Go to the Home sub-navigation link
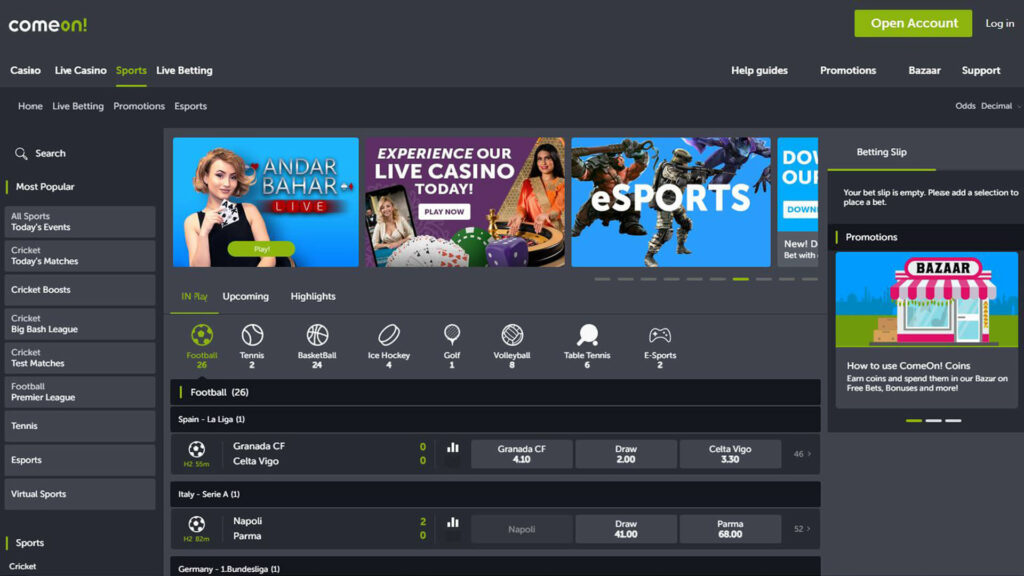The width and height of the screenshot is (1024, 576). (x=30, y=106)
